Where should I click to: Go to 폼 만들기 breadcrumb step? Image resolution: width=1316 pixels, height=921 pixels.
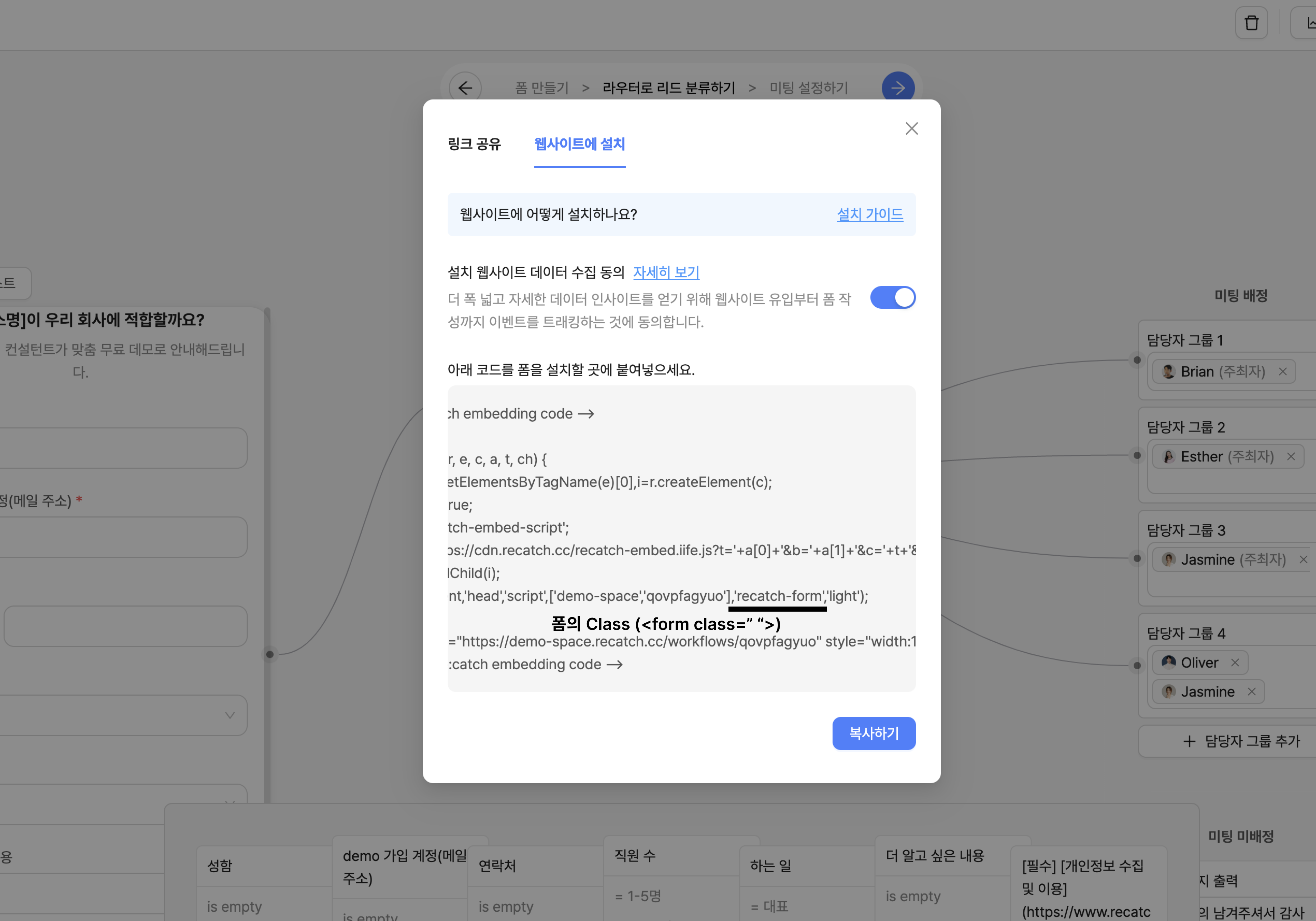[x=542, y=88]
